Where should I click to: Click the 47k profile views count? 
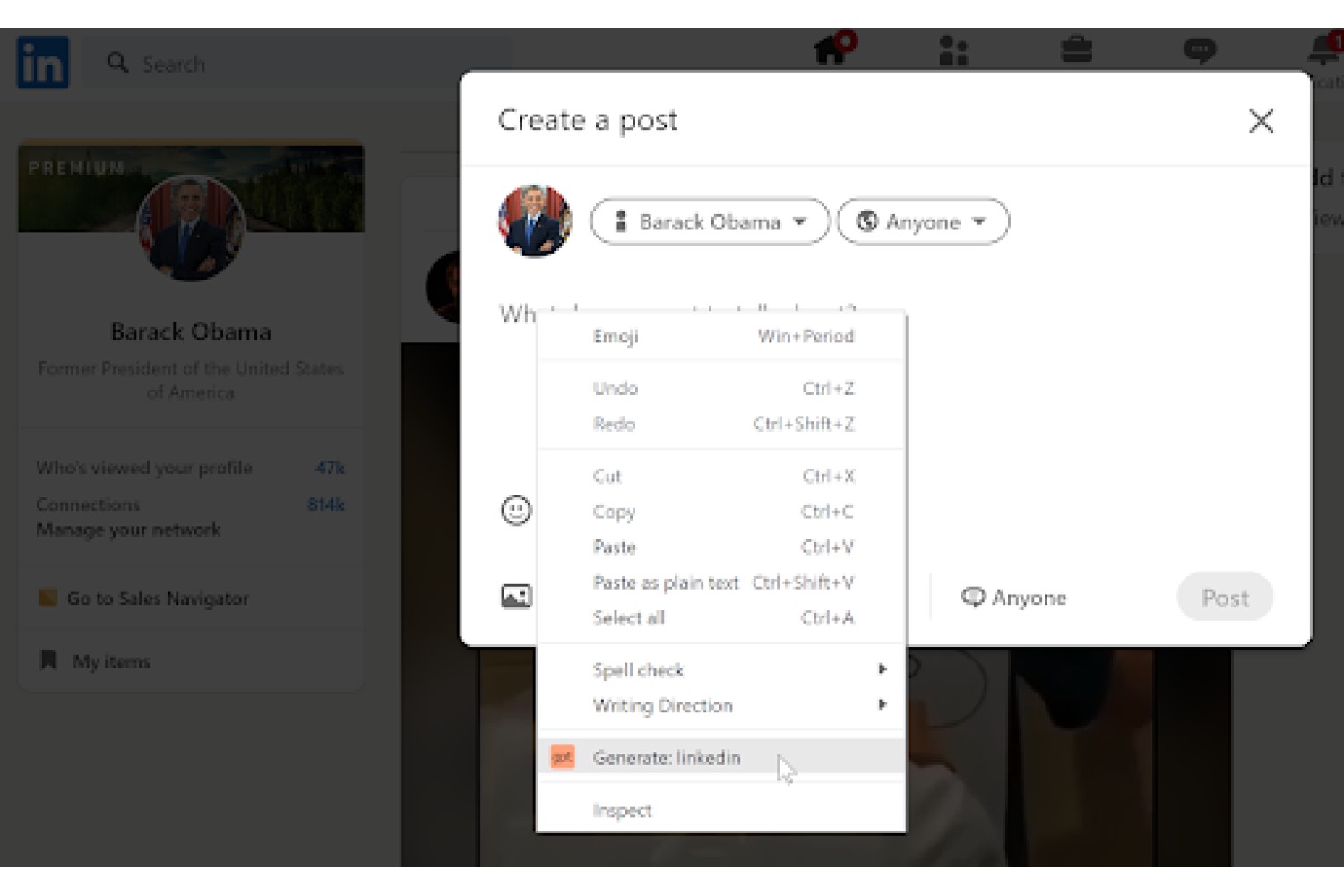pos(330,468)
